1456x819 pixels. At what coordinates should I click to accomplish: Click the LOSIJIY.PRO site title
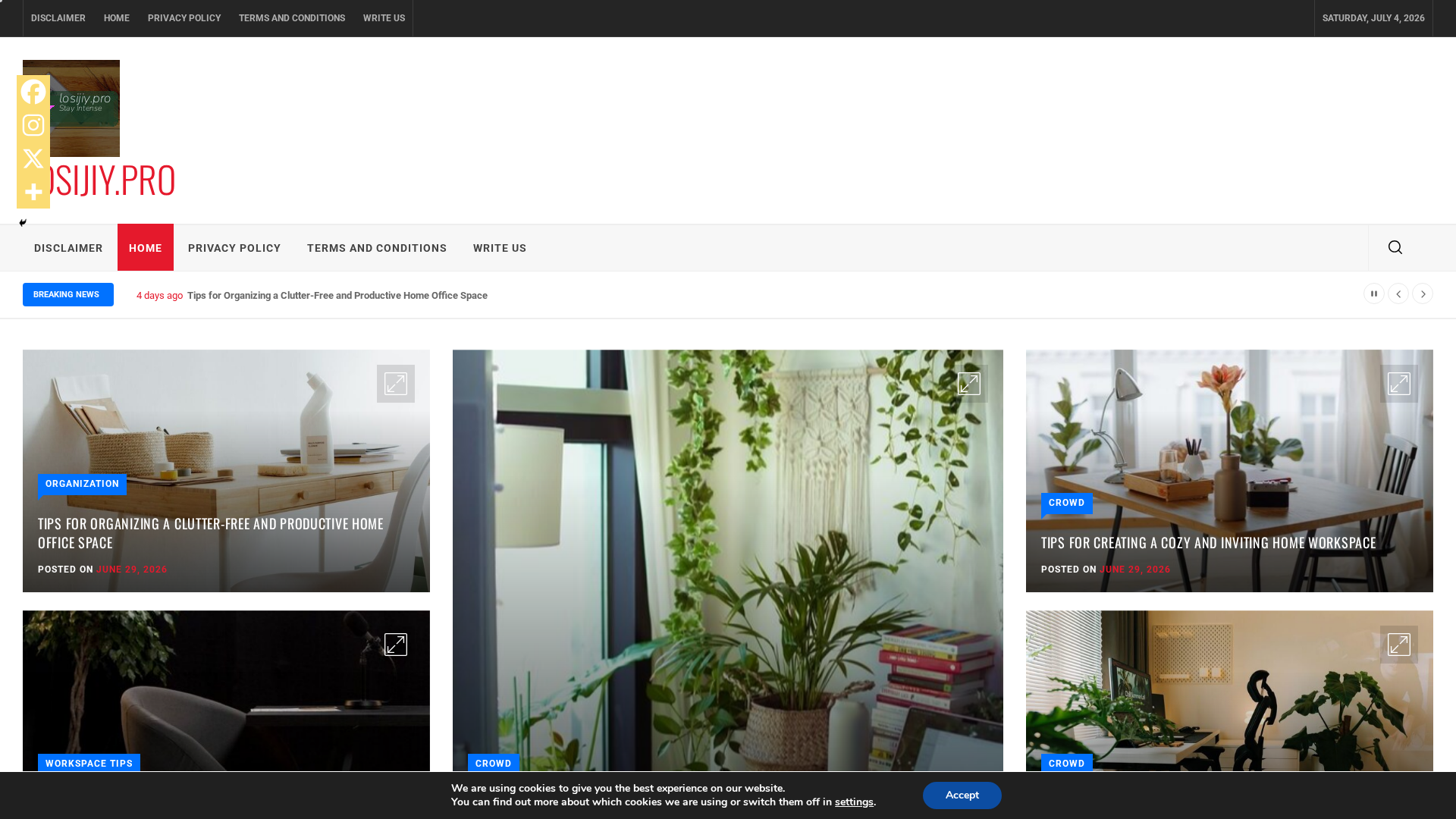tap(112, 180)
